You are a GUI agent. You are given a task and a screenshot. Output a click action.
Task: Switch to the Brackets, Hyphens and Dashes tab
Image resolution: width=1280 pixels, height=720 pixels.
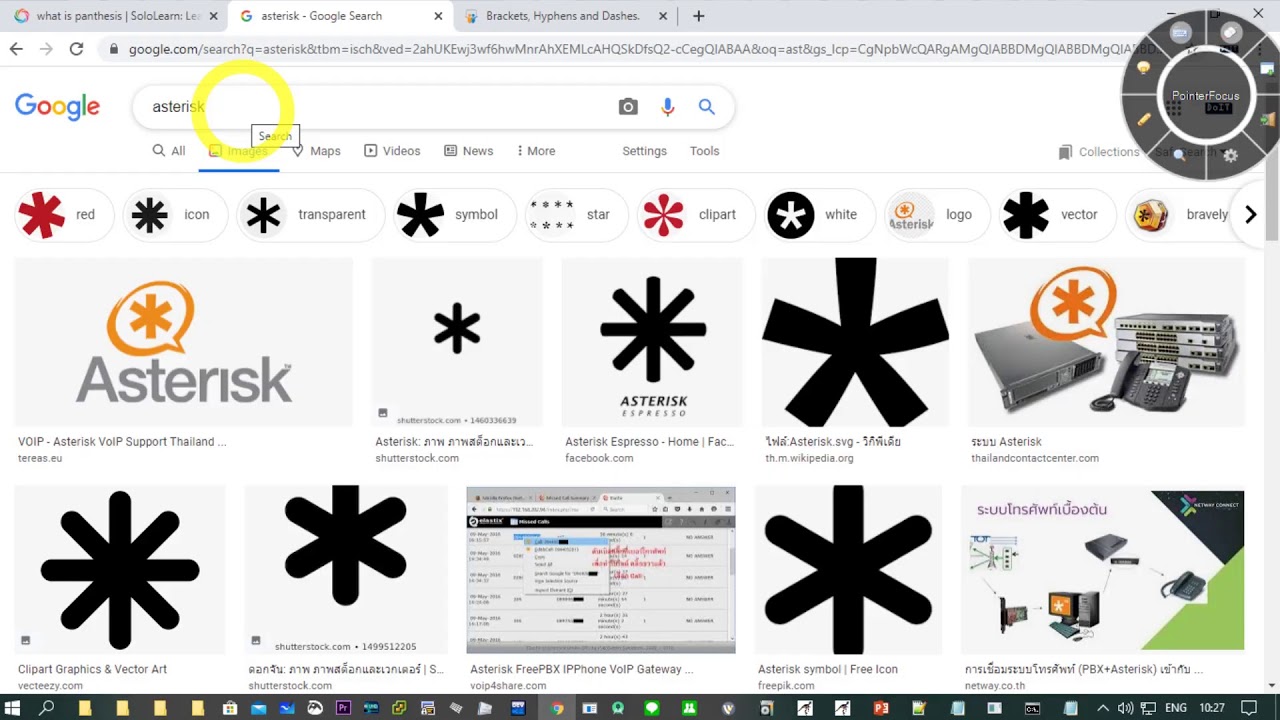point(565,16)
